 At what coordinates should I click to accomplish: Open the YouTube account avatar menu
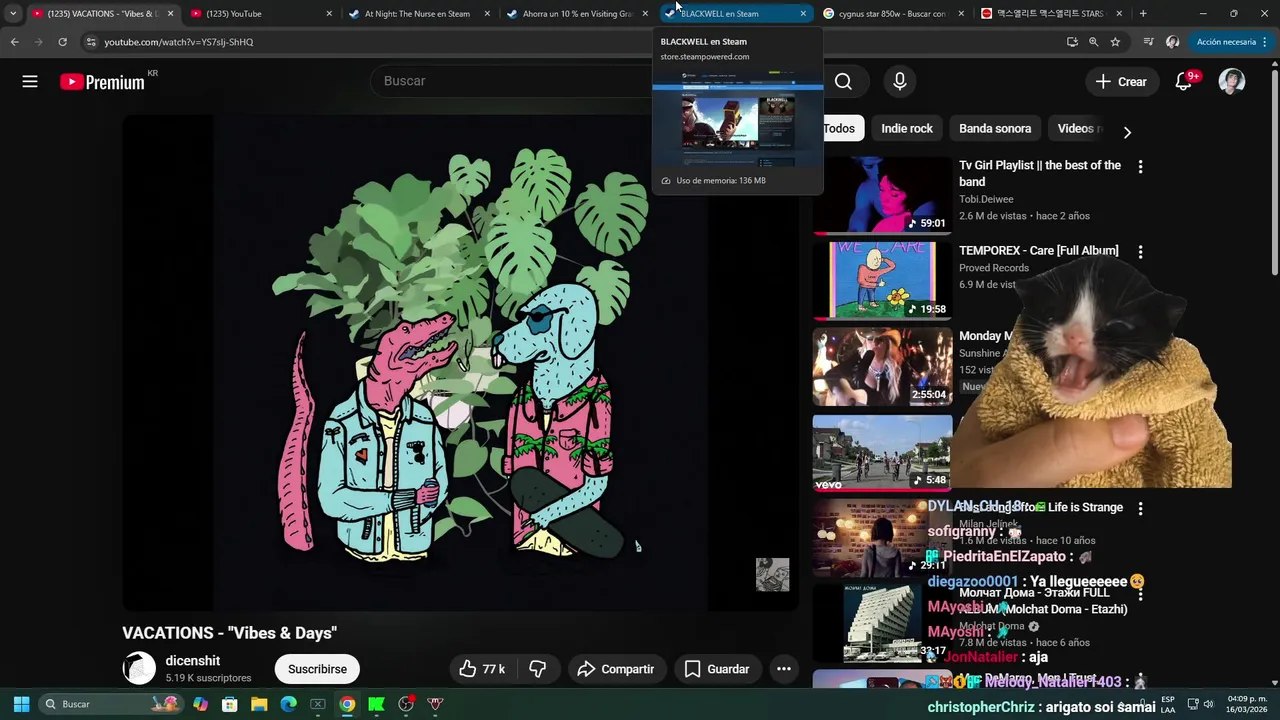(x=1232, y=82)
